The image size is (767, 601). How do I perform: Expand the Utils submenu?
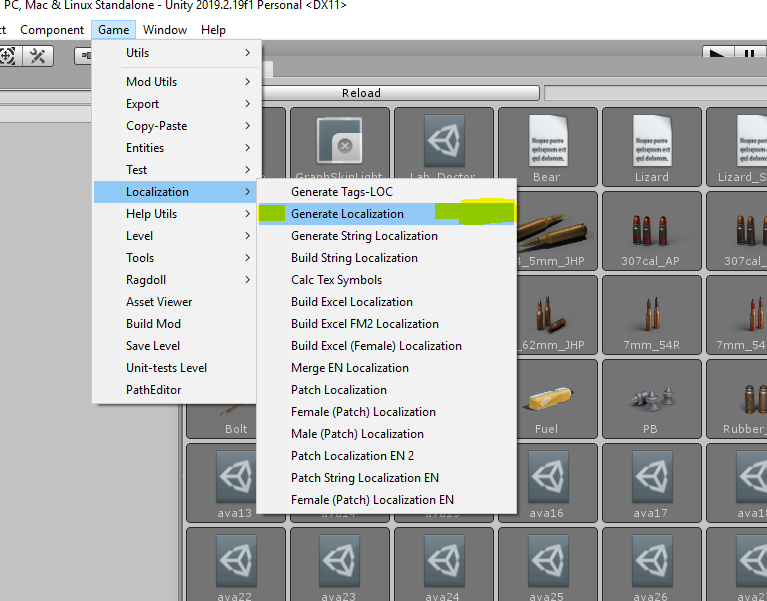pyautogui.click(x=175, y=53)
